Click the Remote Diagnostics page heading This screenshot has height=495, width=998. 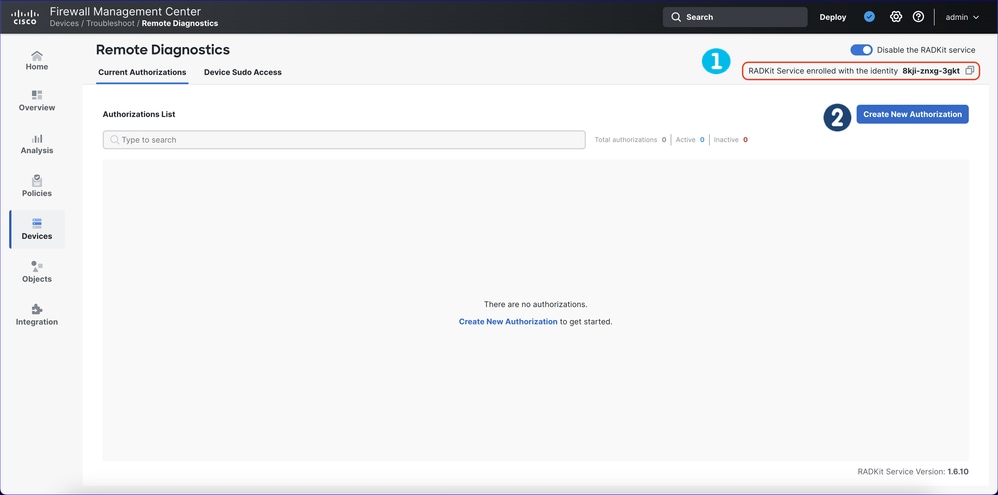[x=163, y=50]
